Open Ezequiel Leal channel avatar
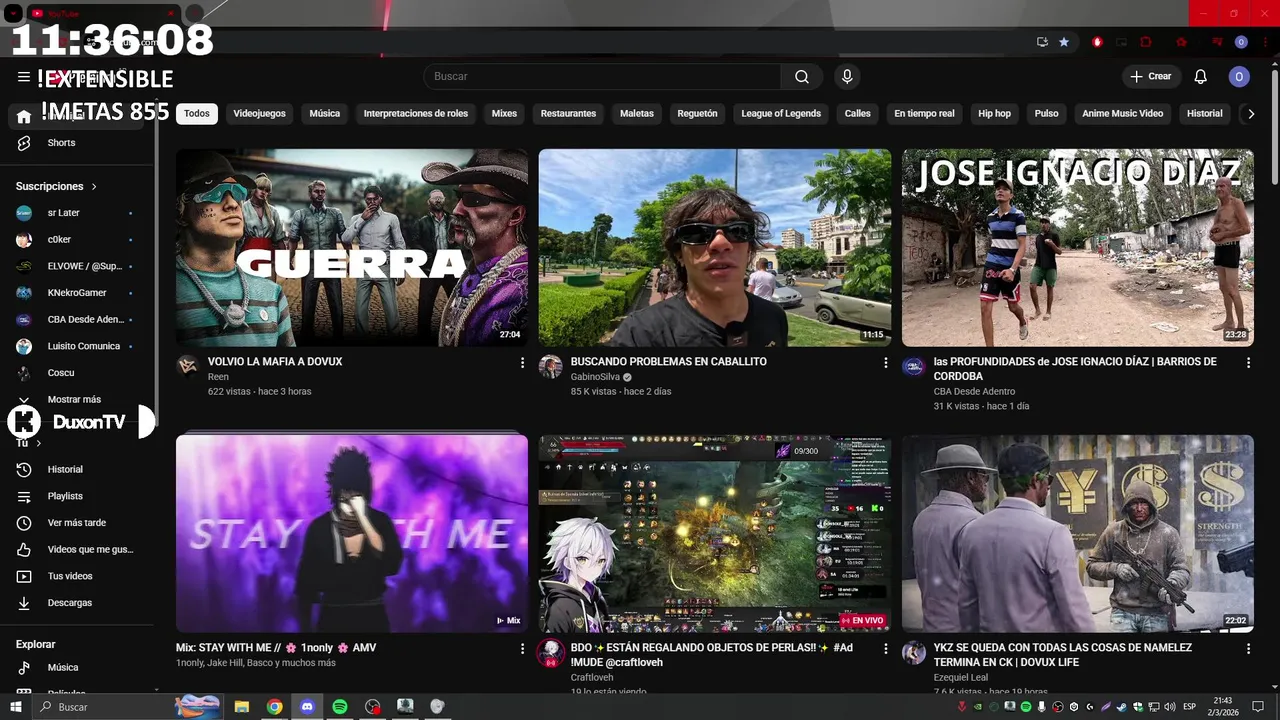The height and width of the screenshot is (720, 1280). pos(913,653)
